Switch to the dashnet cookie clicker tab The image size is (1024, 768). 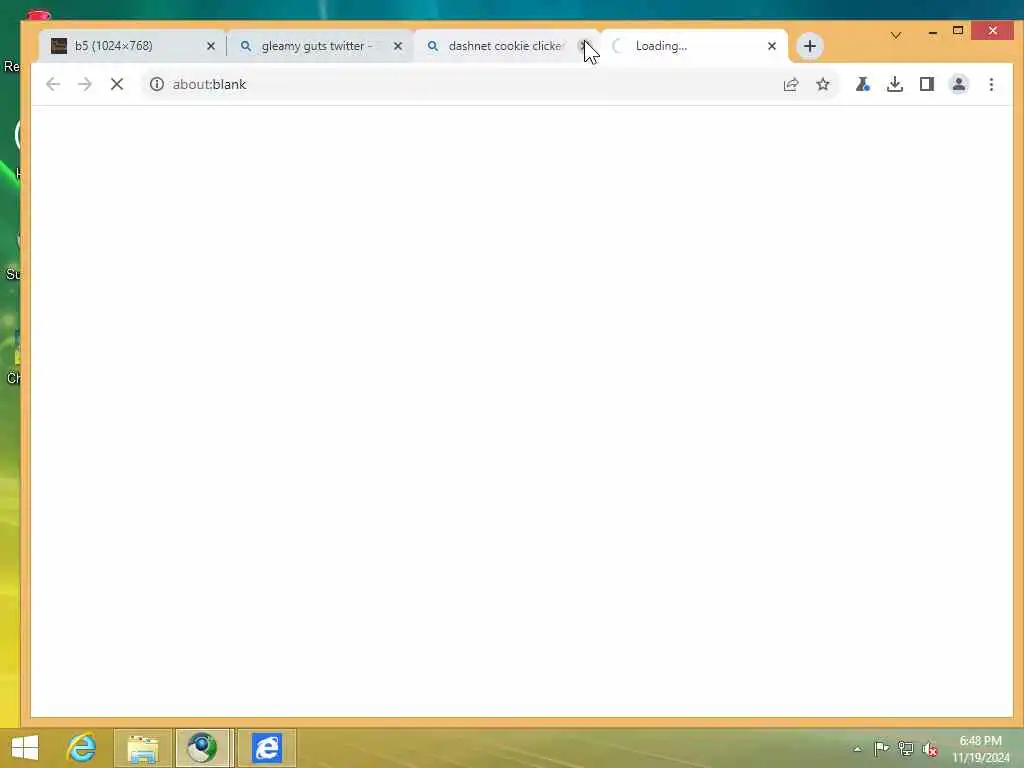tap(506, 46)
